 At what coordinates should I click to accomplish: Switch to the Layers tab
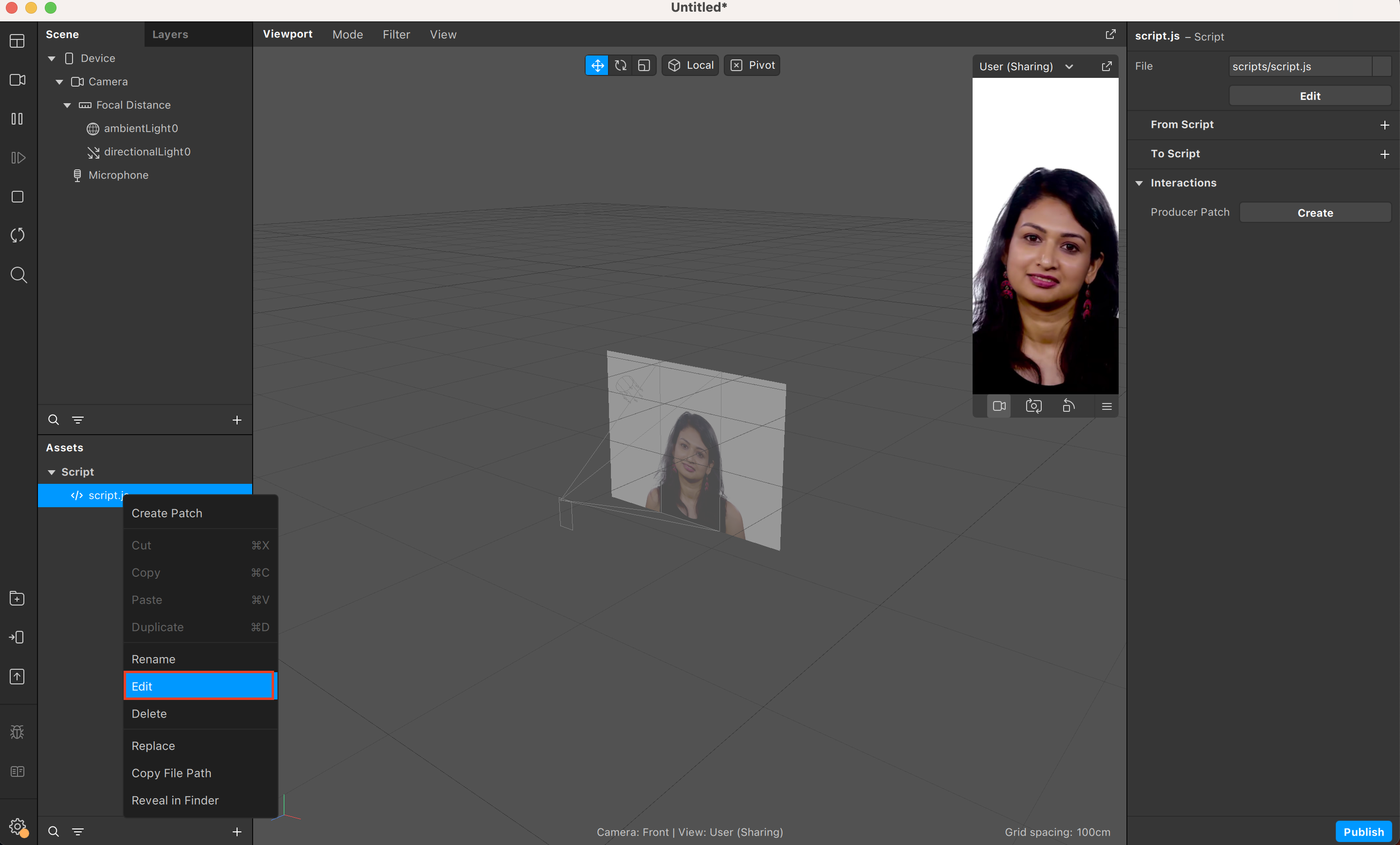(x=170, y=34)
